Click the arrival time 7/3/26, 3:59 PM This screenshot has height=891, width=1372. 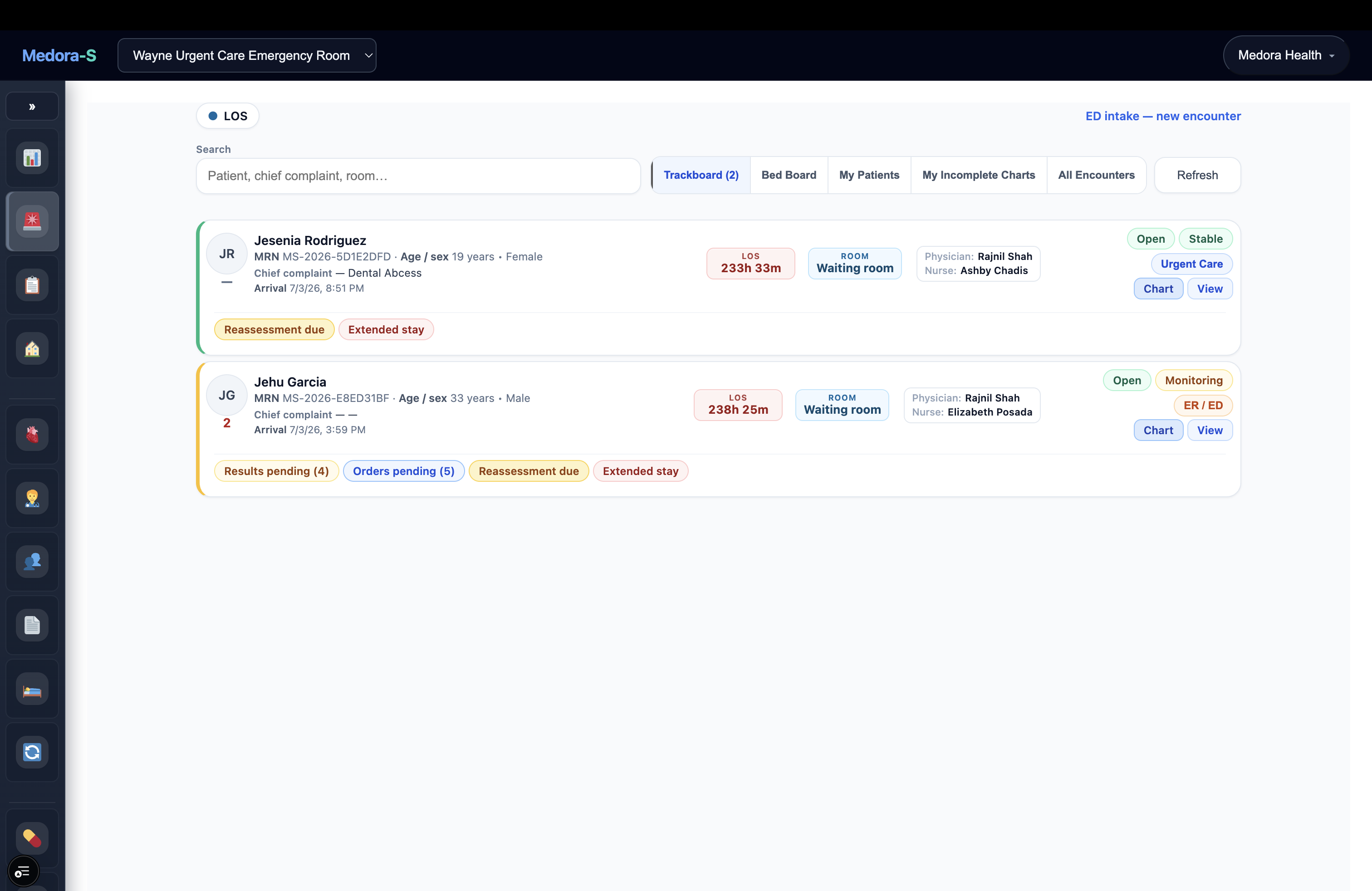327,430
